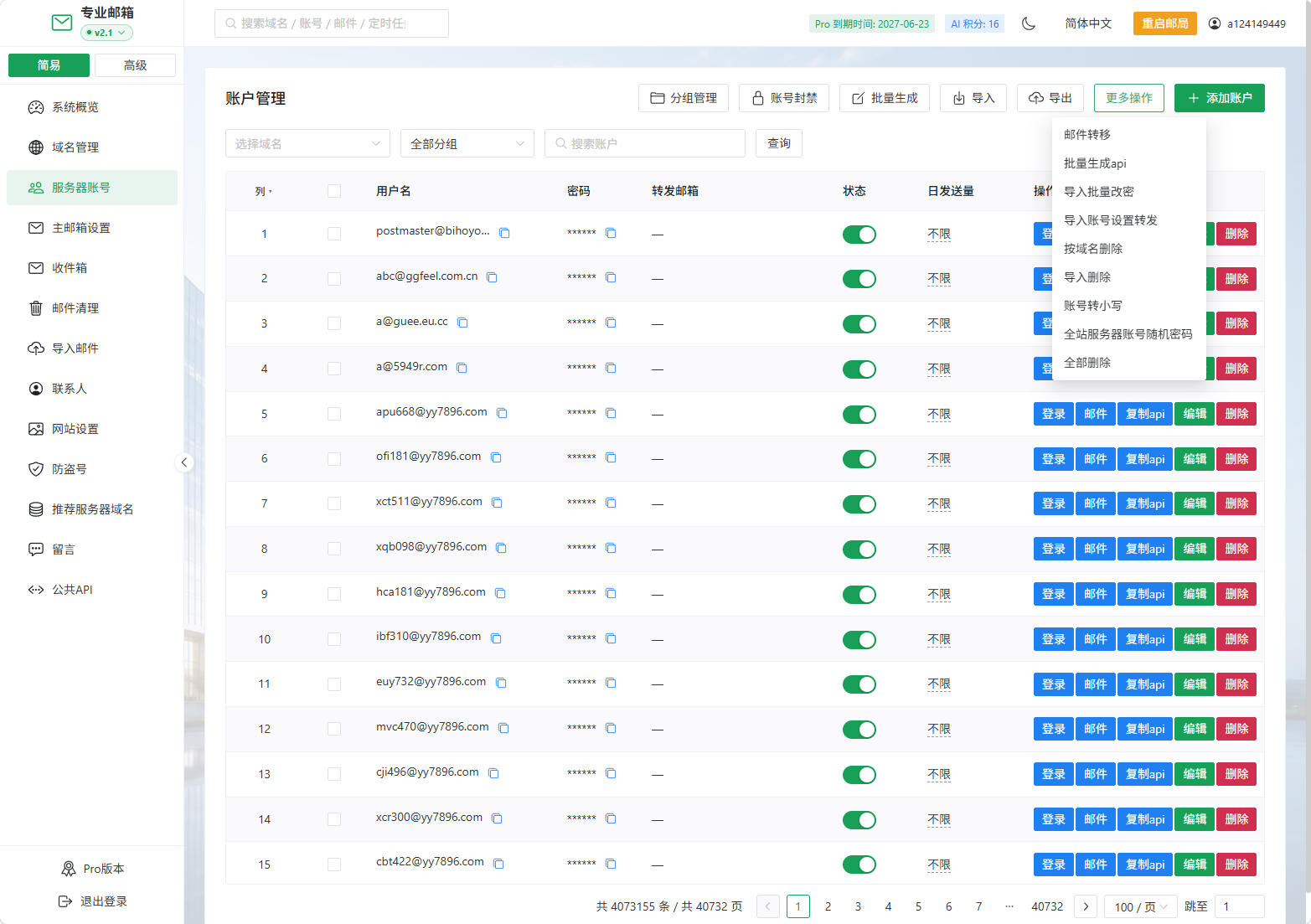Open the column (列) selector dropdown
Viewport: 1311px width, 924px height.
pyautogui.click(x=263, y=191)
